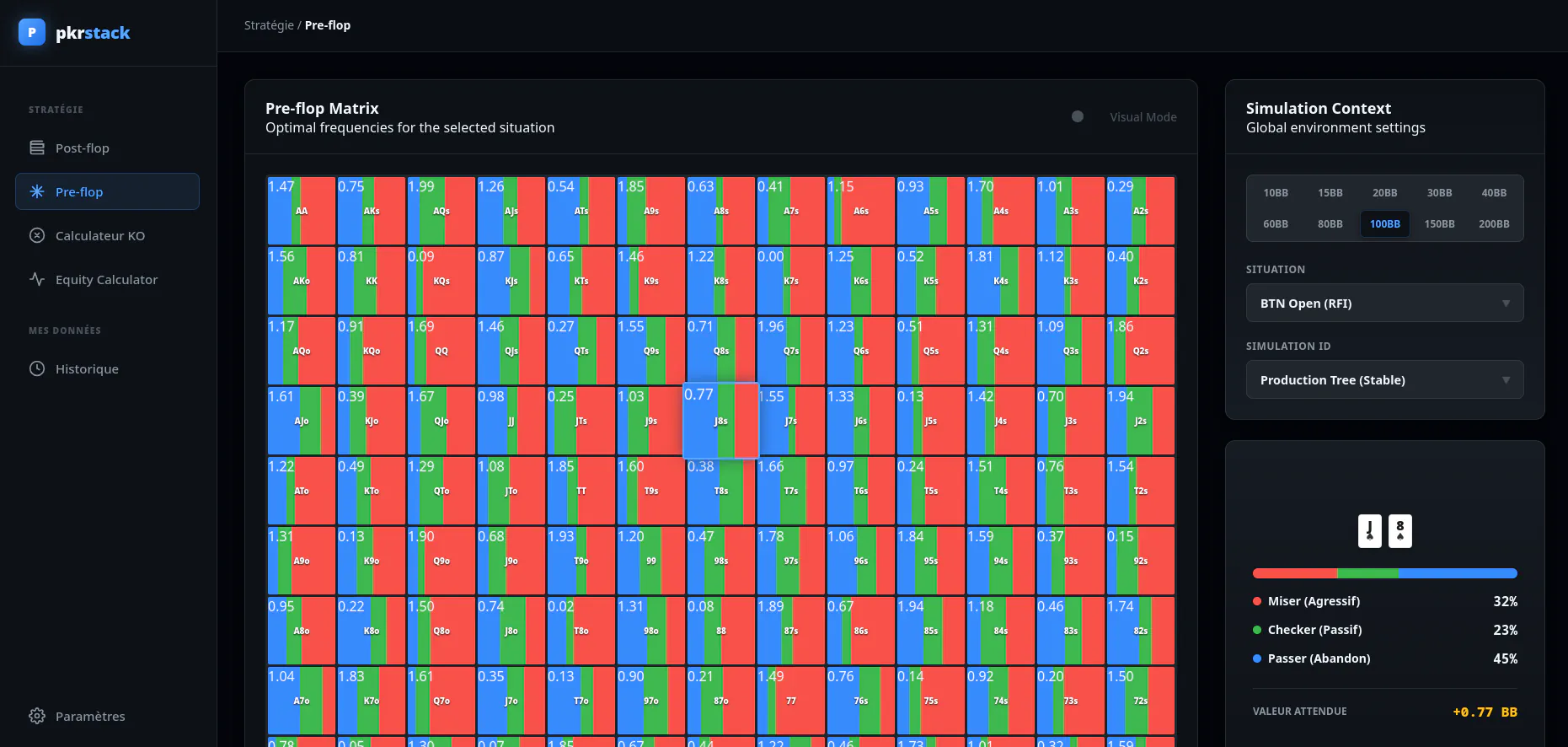Click the pkrstack brand name

(93, 33)
